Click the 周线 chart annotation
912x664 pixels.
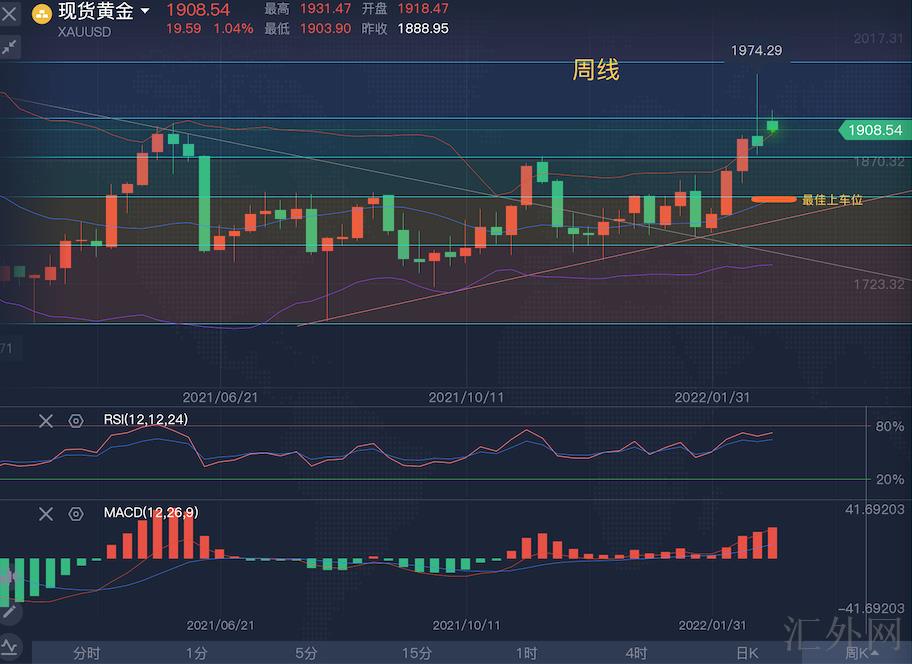click(596, 70)
